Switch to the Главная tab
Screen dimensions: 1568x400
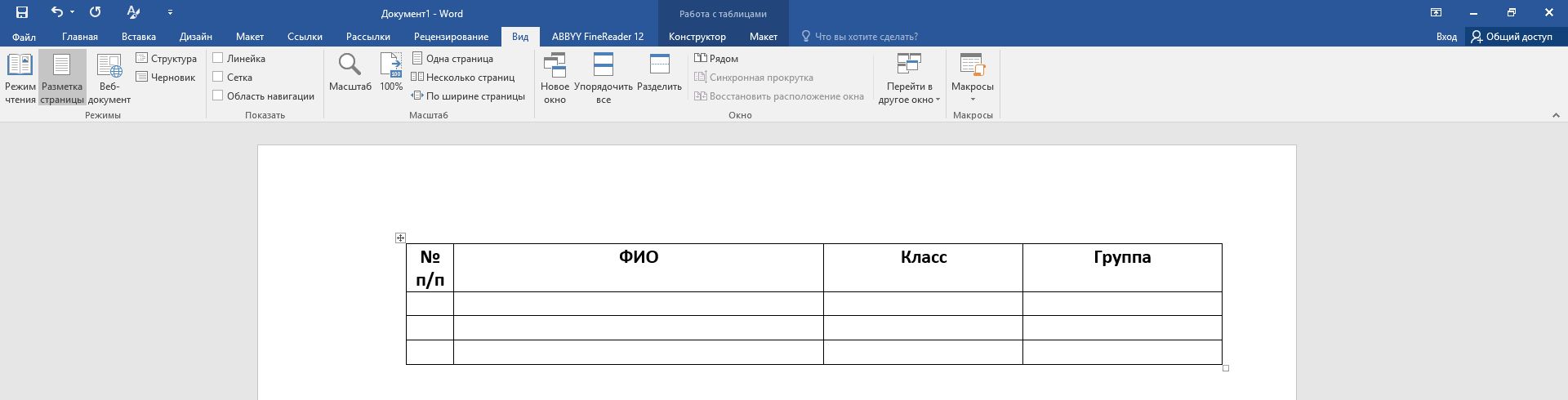[80, 37]
